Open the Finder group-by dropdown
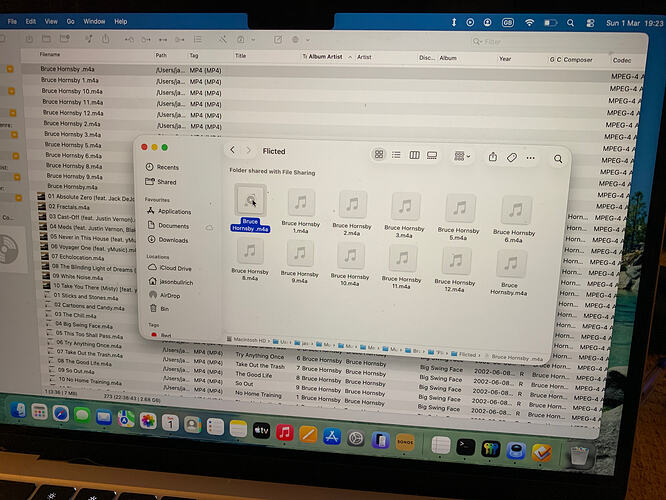The height and width of the screenshot is (500, 666). point(462,156)
